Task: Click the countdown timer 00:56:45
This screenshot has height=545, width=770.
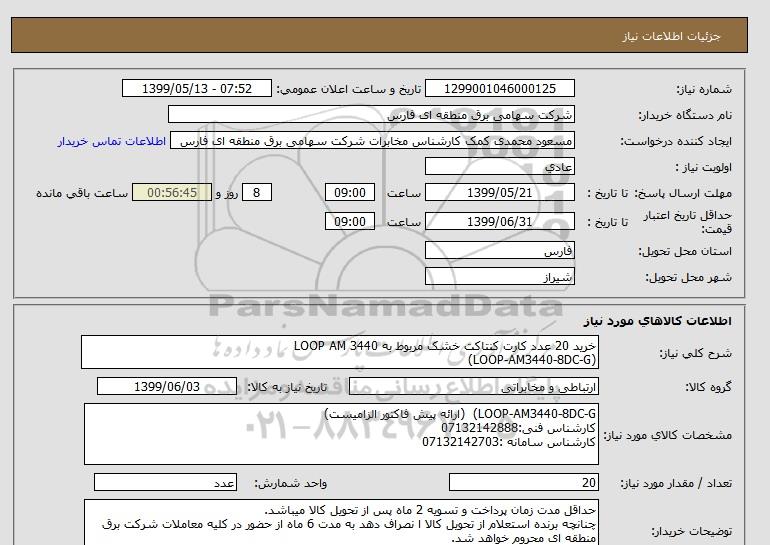Action: click(172, 192)
